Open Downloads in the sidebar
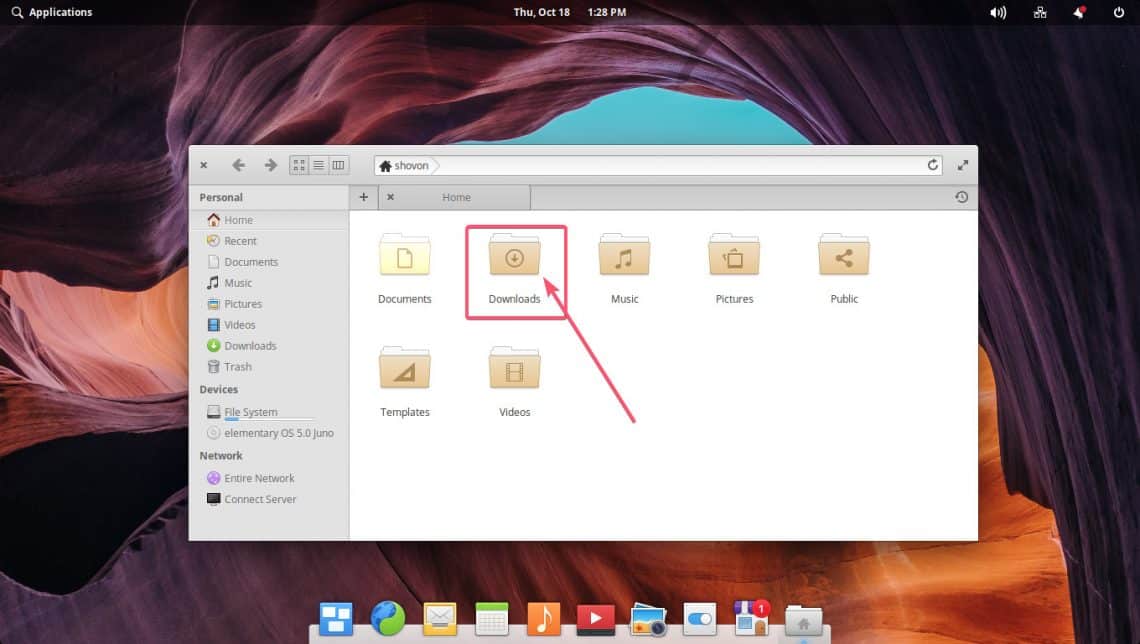Screen dimensions: 1140x644 [269, 346]
